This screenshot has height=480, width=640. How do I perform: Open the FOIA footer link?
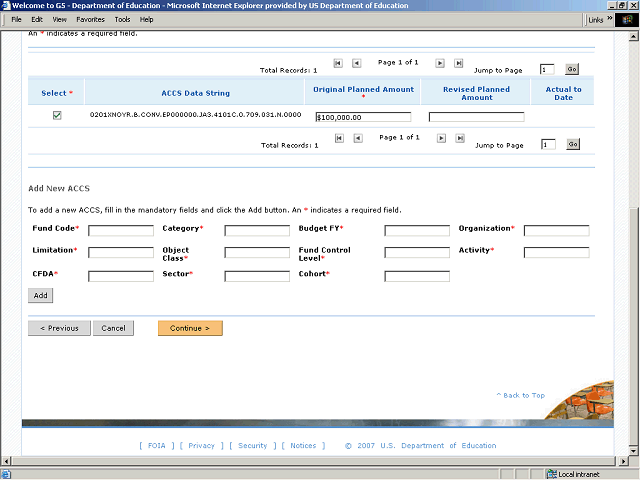157,445
